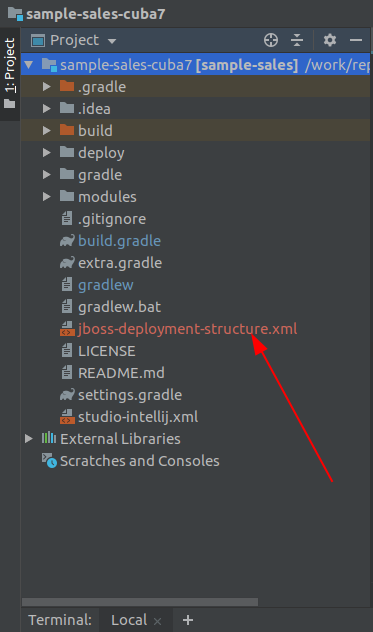Expand the gradle folder arrow
Image resolution: width=373 pixels, height=632 pixels.
pos(47,175)
